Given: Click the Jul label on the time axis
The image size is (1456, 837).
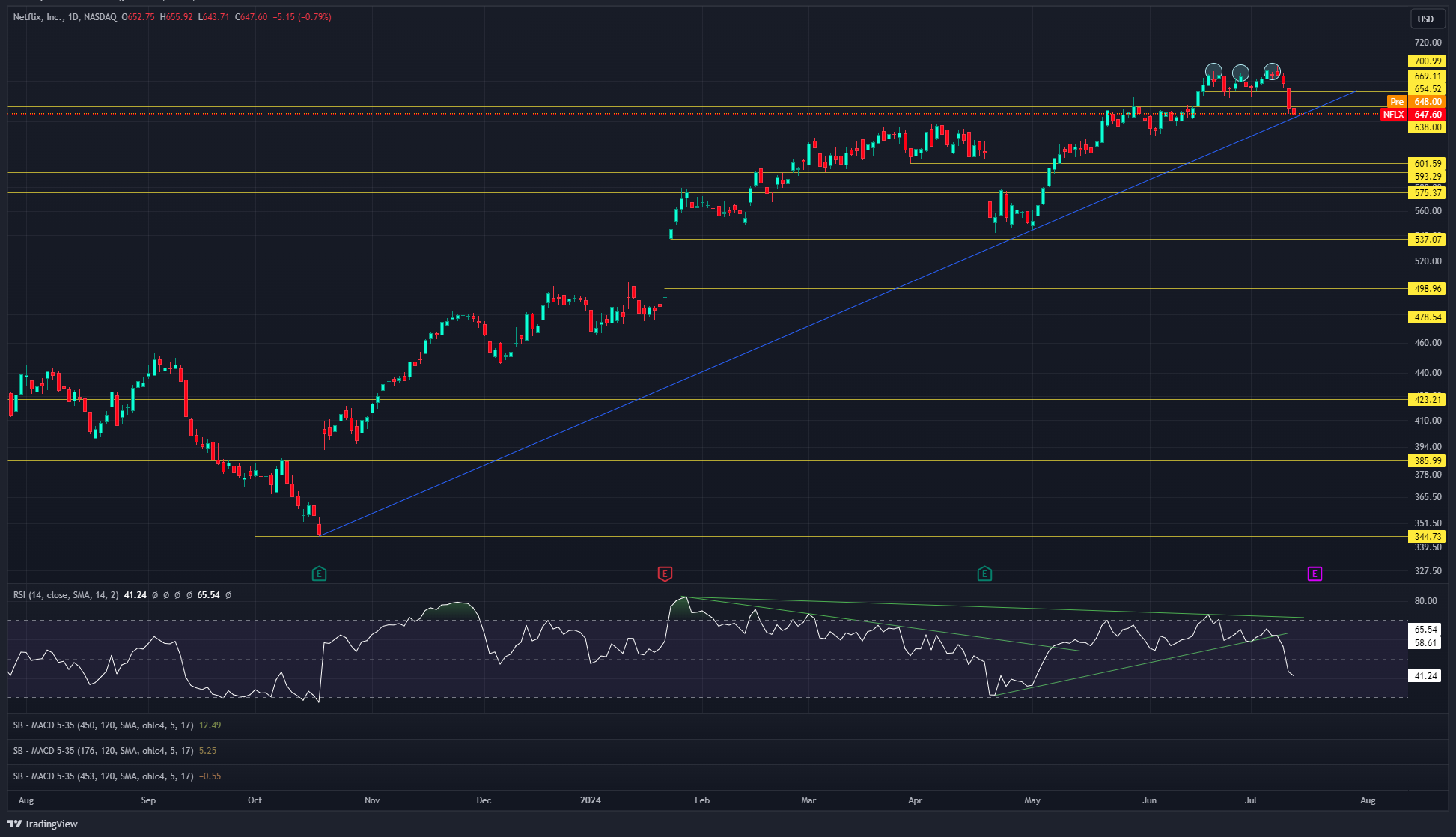Looking at the screenshot, I should tap(1251, 800).
